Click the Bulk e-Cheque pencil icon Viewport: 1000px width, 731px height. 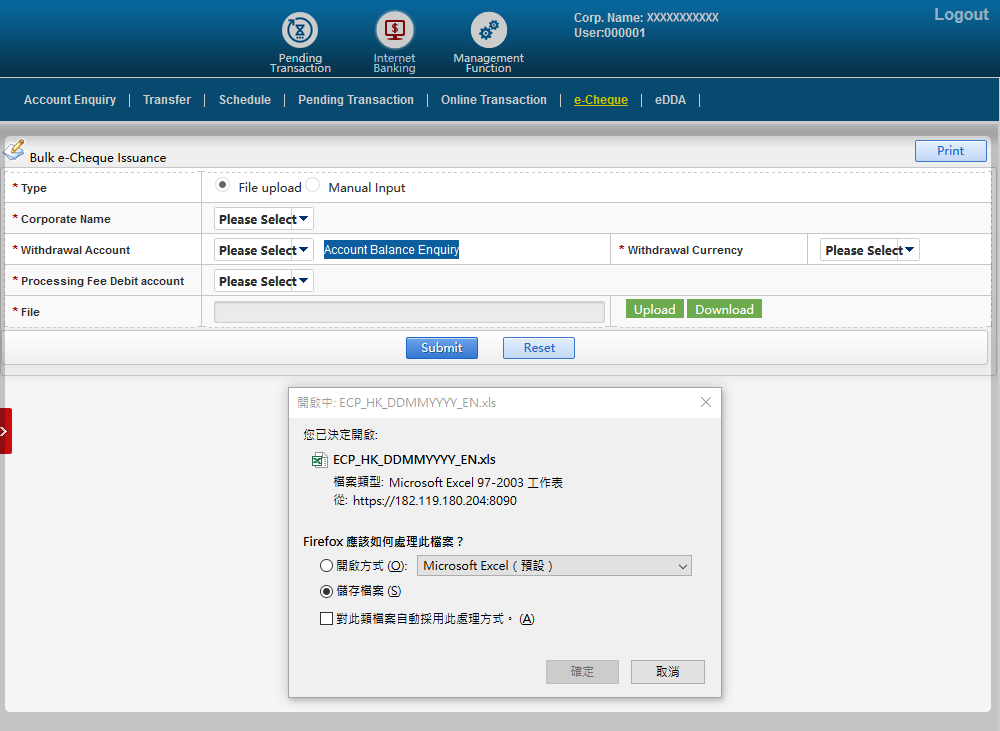pyautogui.click(x=14, y=151)
